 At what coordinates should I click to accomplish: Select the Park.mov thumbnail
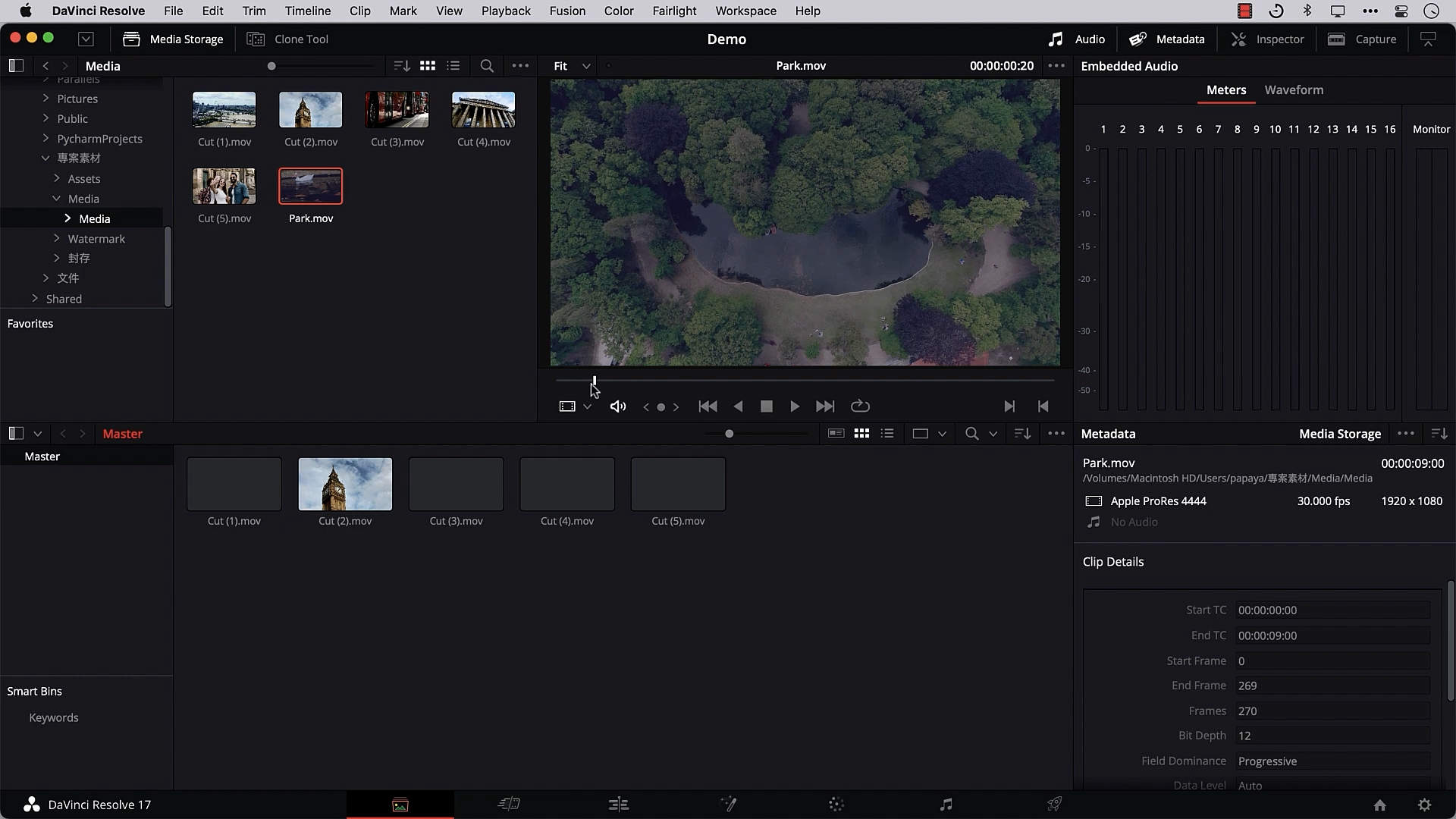pos(310,186)
